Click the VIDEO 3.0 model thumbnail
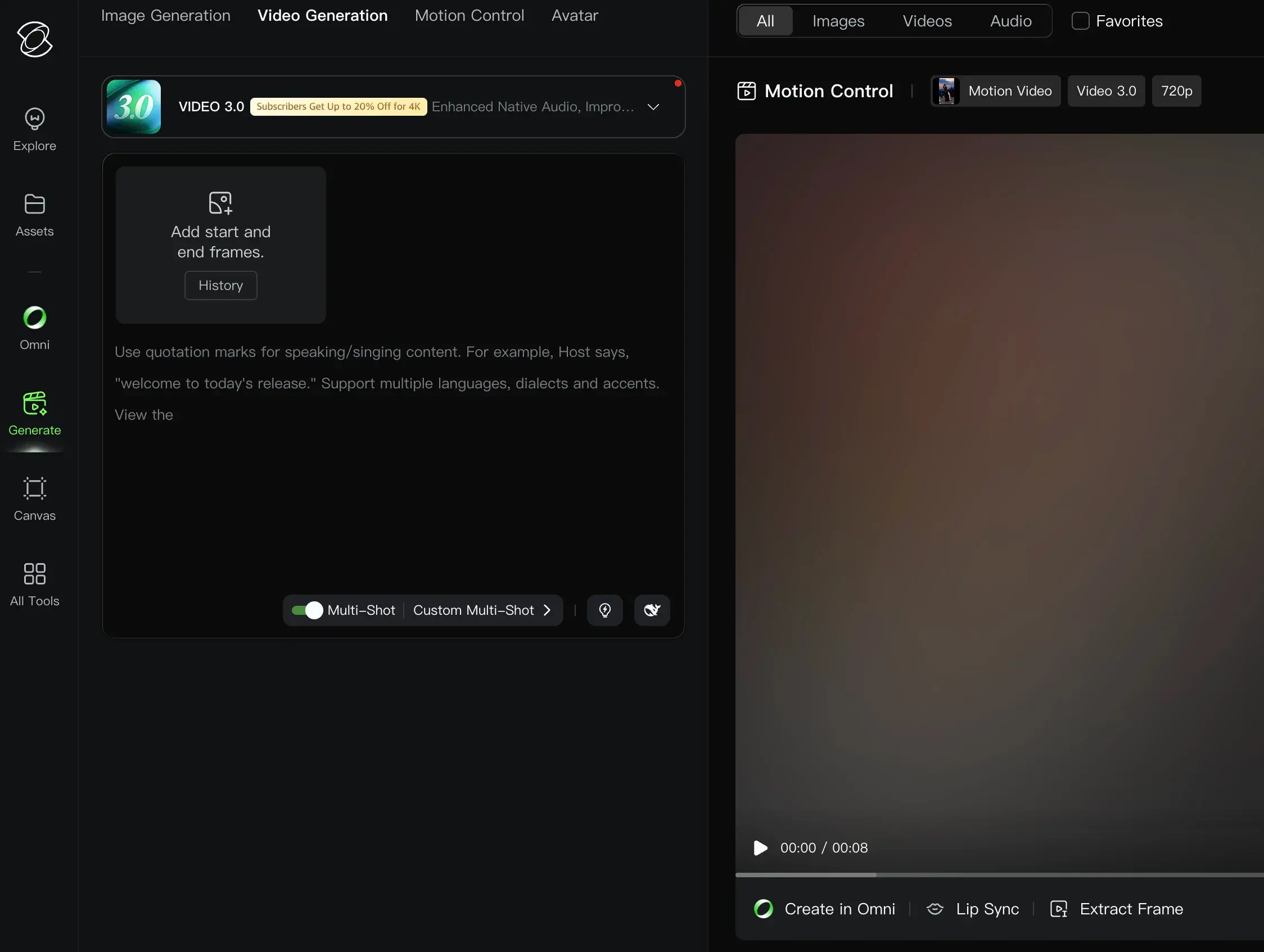Screen dimensions: 1264x952 pyautogui.click(x=134, y=107)
